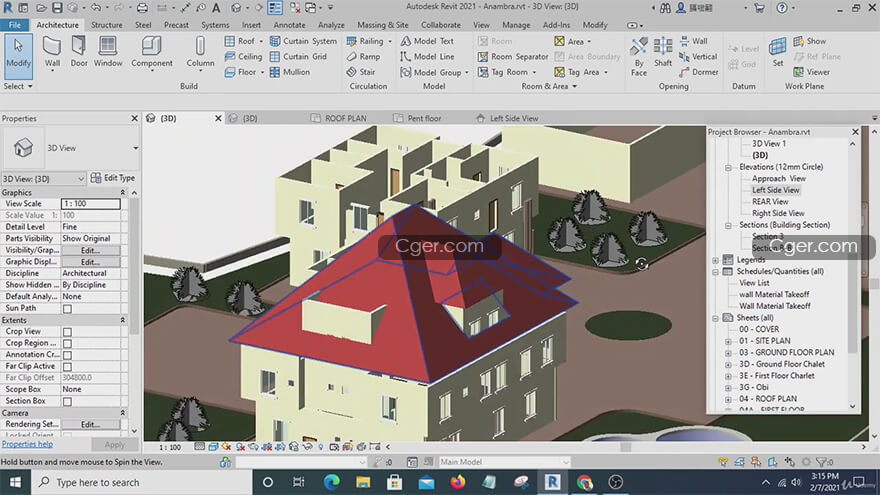This screenshot has width=880, height=495.
Task: Select the Window tool
Action: click(108, 52)
